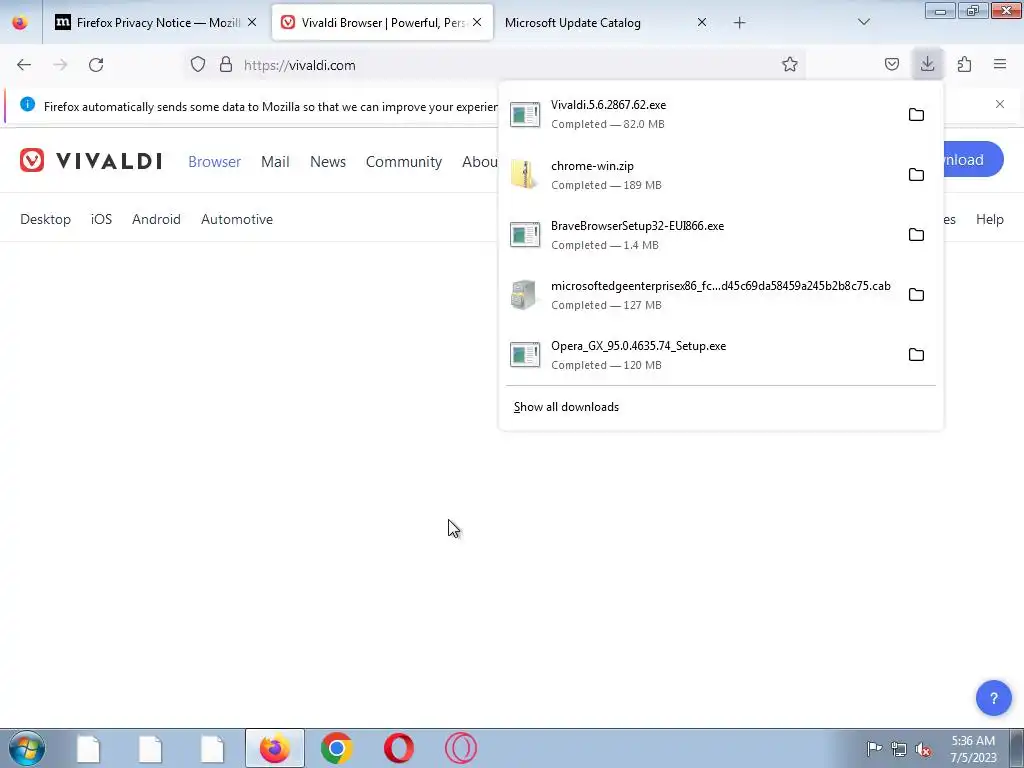Launch Opera from the taskbar

(399, 748)
